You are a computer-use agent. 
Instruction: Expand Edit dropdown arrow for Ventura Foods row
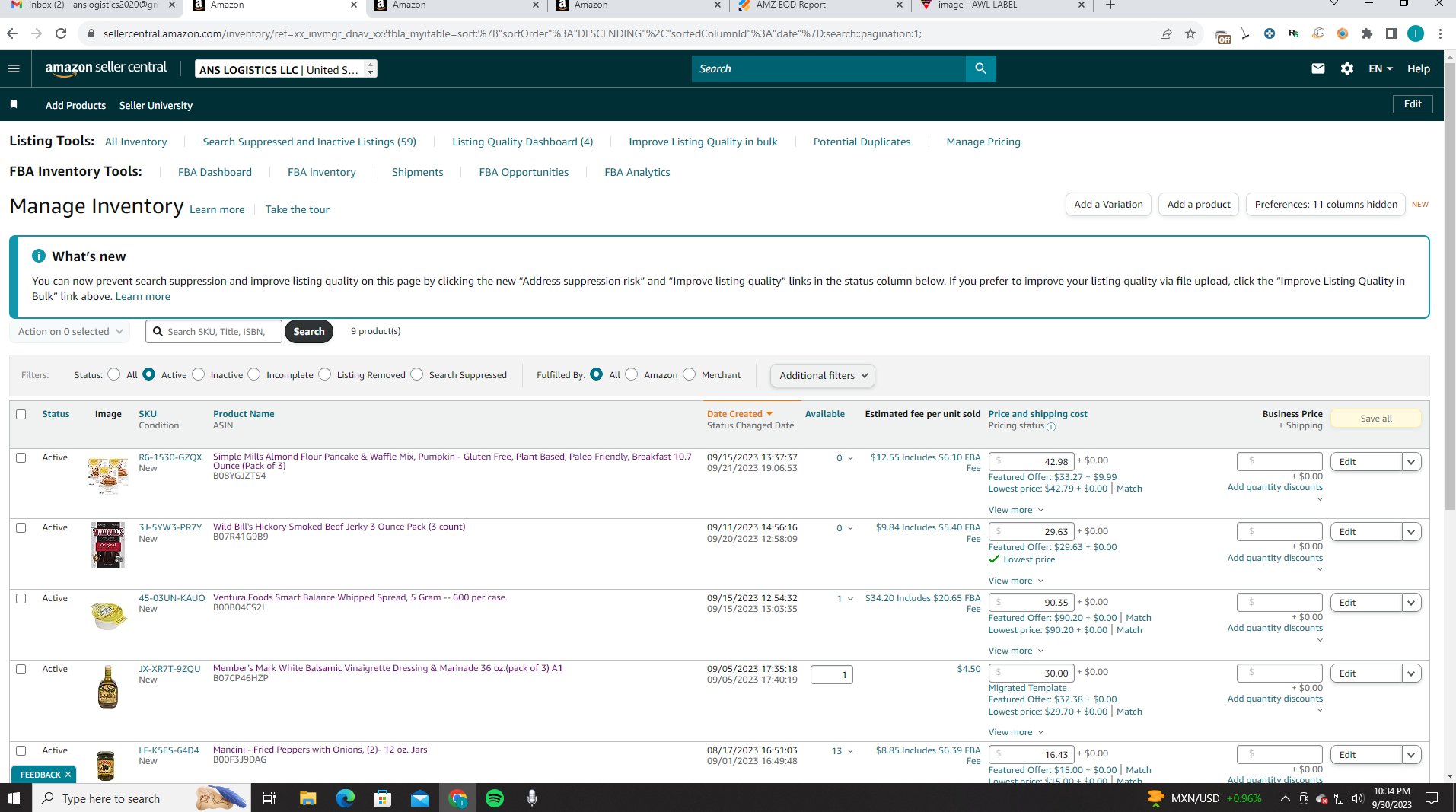coord(1412,603)
